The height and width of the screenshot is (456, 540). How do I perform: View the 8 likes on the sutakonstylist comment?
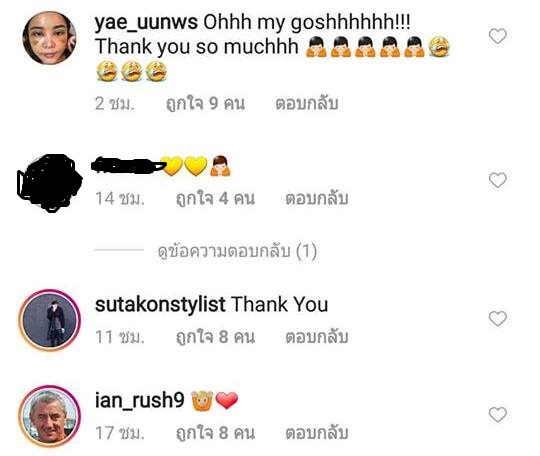coord(215,337)
